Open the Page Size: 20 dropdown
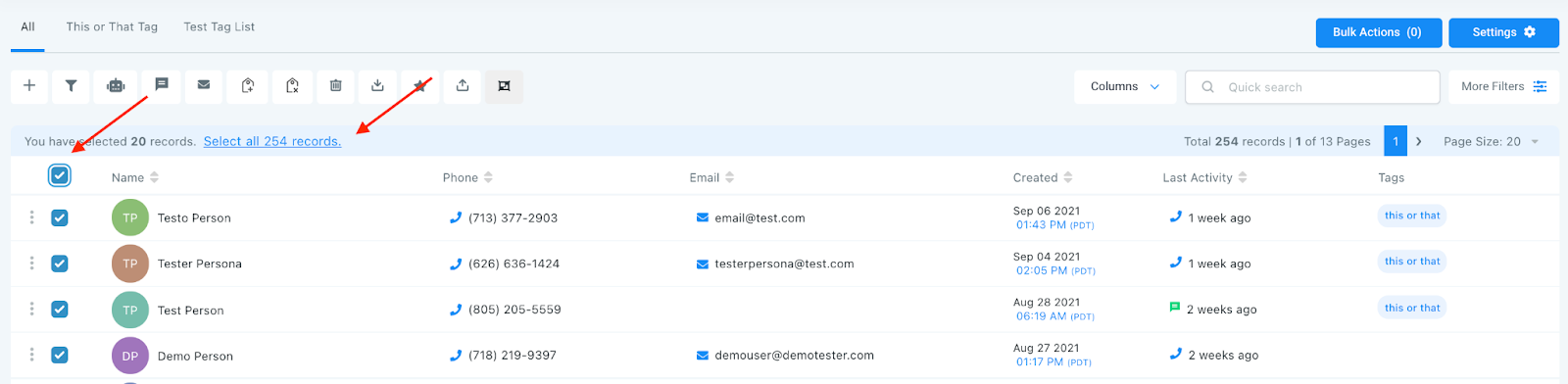This screenshot has height=384, width=1568. [x=1491, y=141]
